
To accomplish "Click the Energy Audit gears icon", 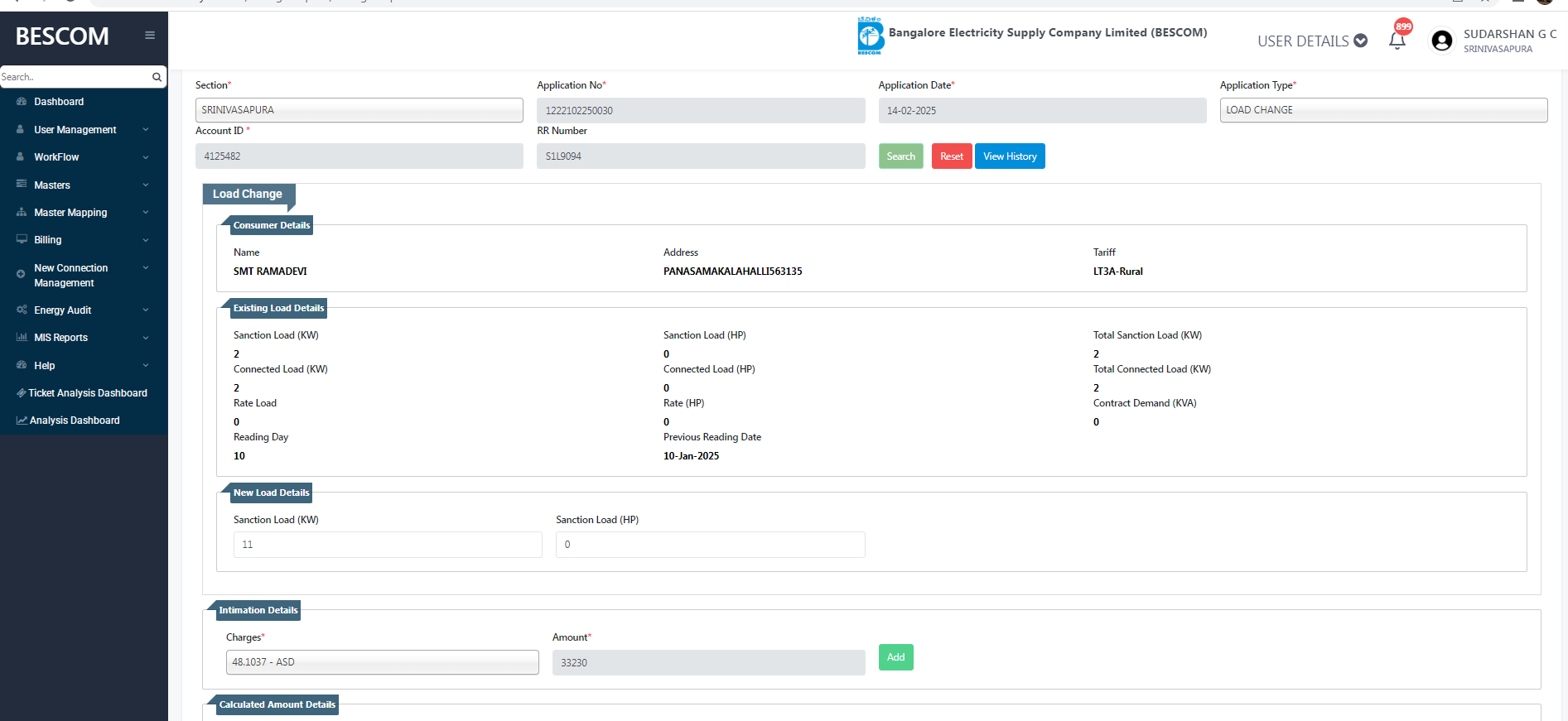I will [22, 310].
